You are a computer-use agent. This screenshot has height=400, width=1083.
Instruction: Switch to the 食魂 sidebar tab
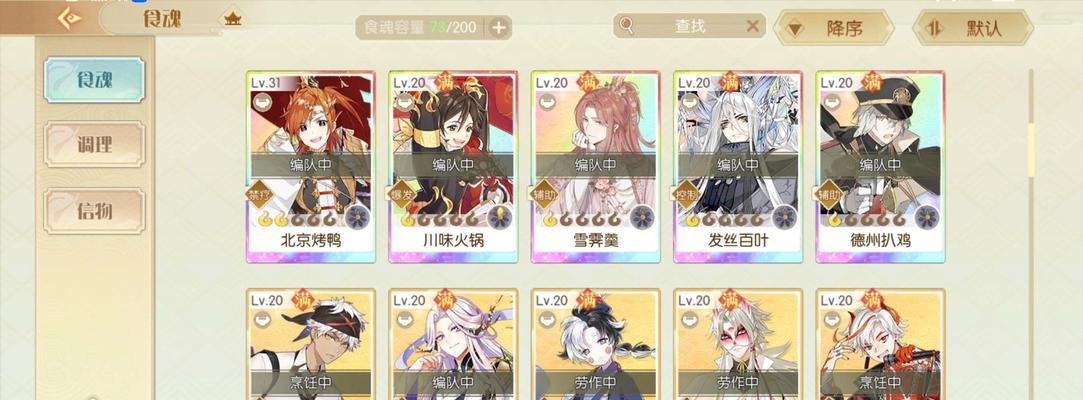coord(95,80)
